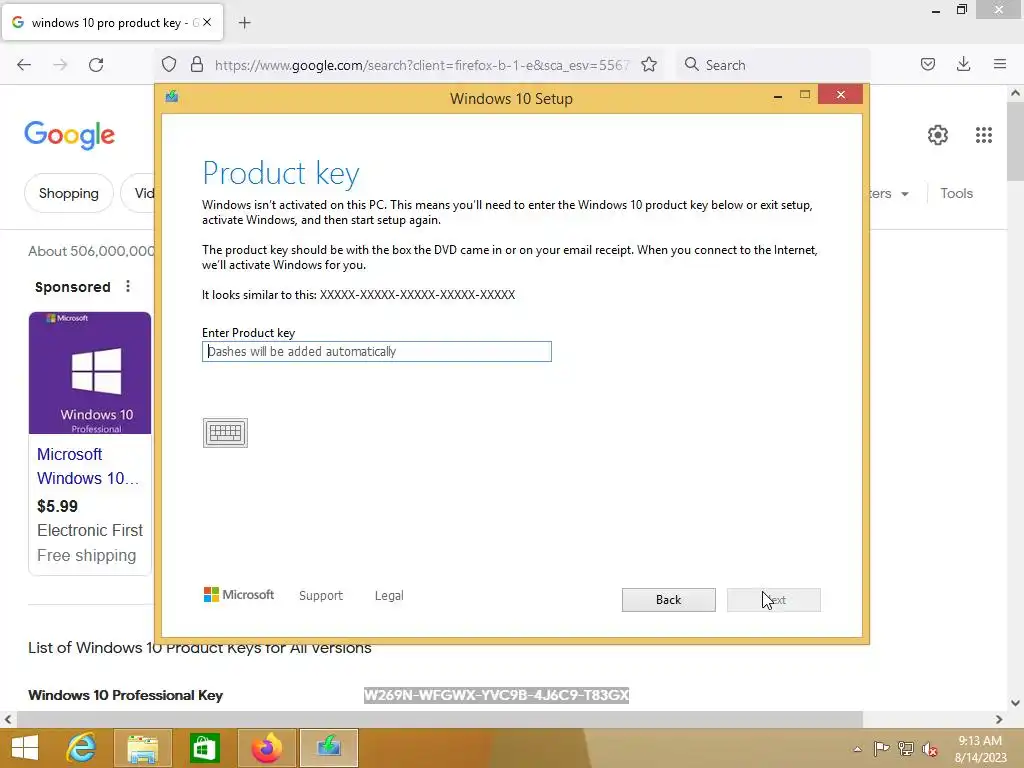This screenshot has height=768, width=1024.
Task: Click the Windows 10 Professional product image
Action: coord(89,373)
